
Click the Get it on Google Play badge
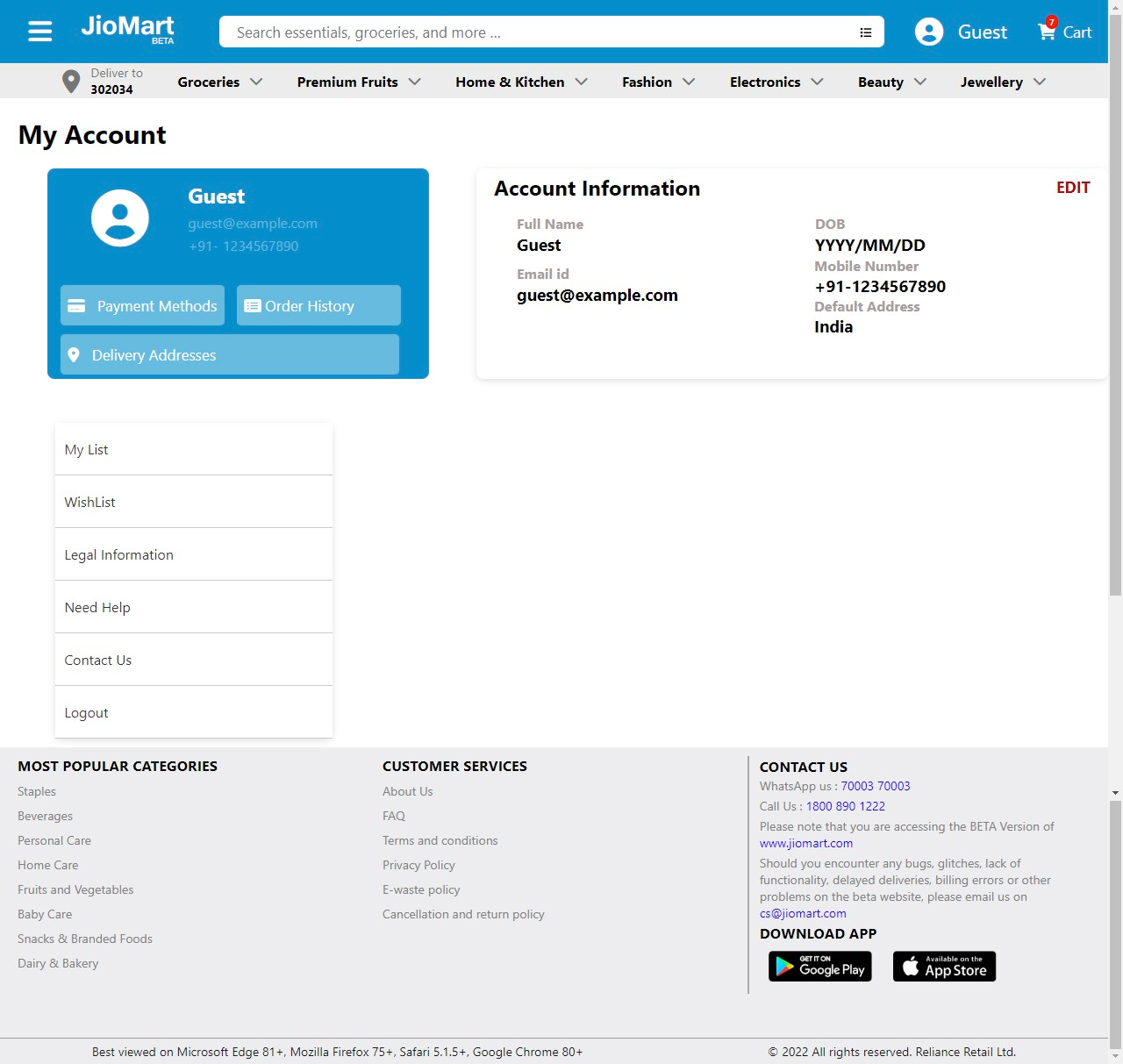pos(820,967)
